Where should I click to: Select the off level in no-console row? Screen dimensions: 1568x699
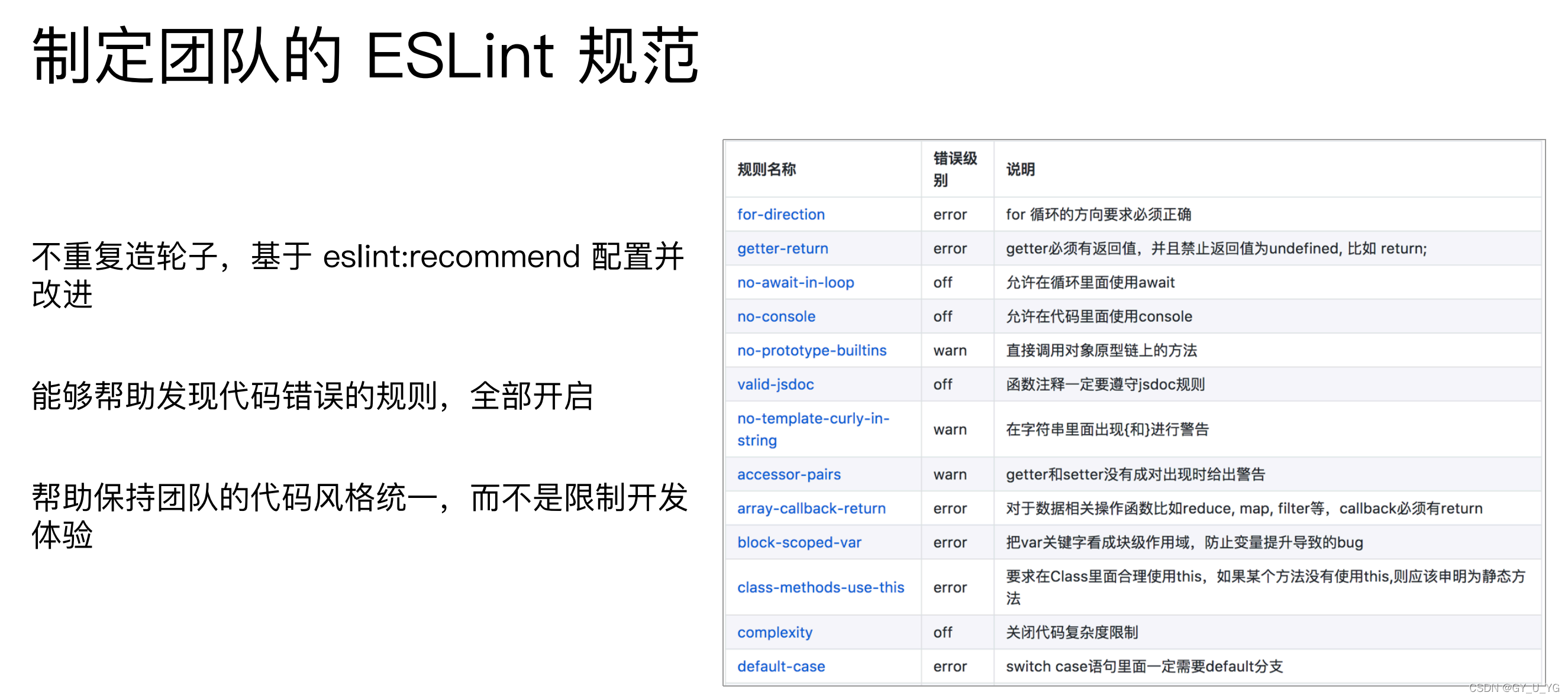pos(943,316)
